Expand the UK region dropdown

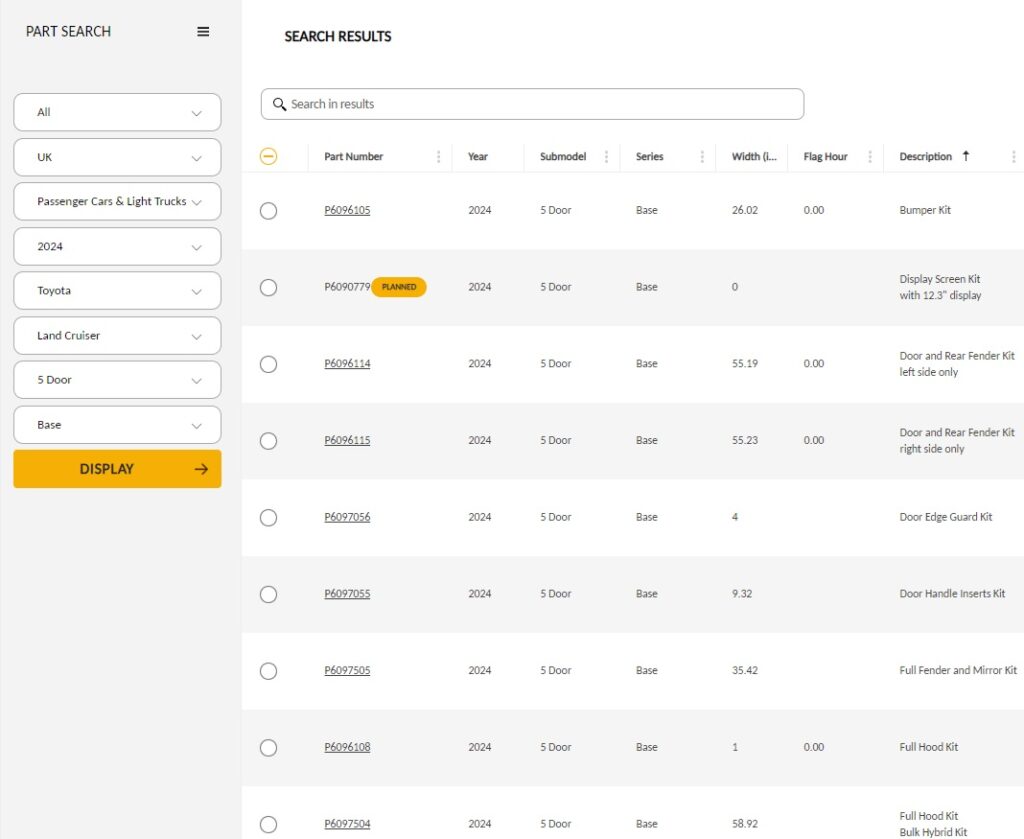point(117,157)
